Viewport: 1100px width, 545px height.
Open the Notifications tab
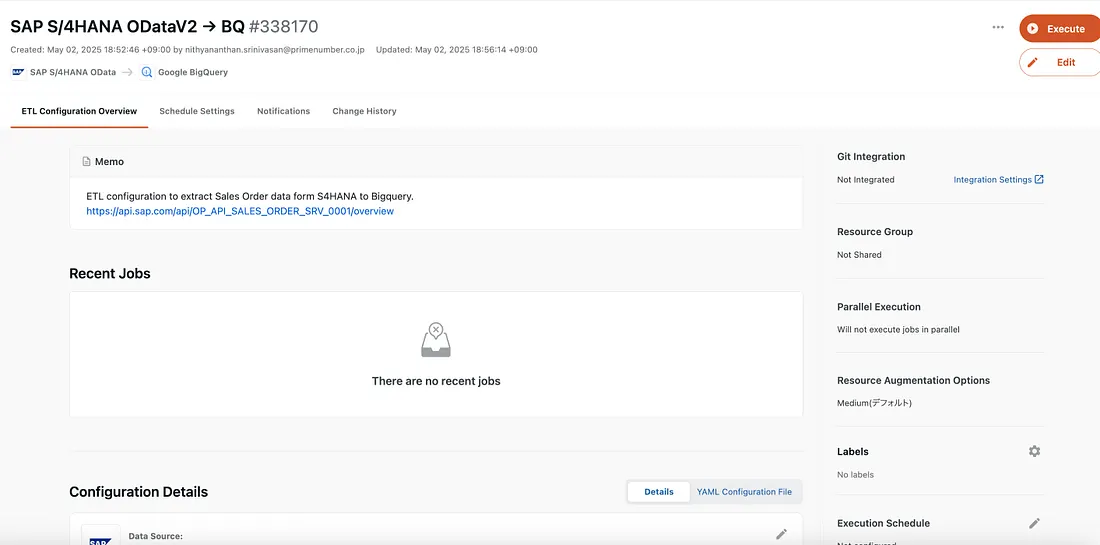pos(283,111)
